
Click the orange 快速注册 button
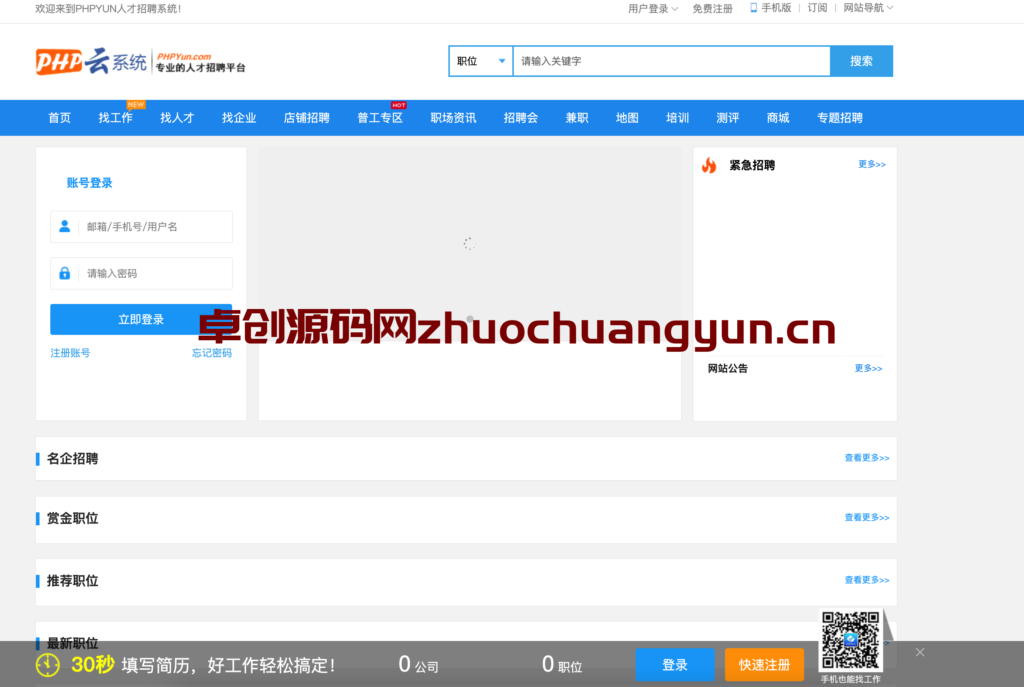point(764,665)
